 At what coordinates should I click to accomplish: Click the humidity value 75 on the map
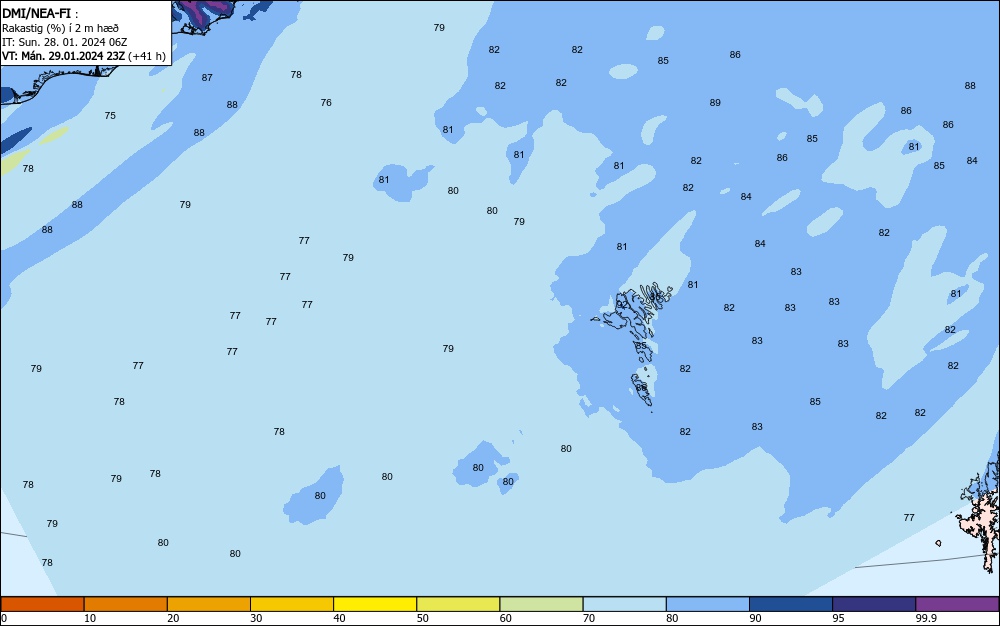pos(110,116)
